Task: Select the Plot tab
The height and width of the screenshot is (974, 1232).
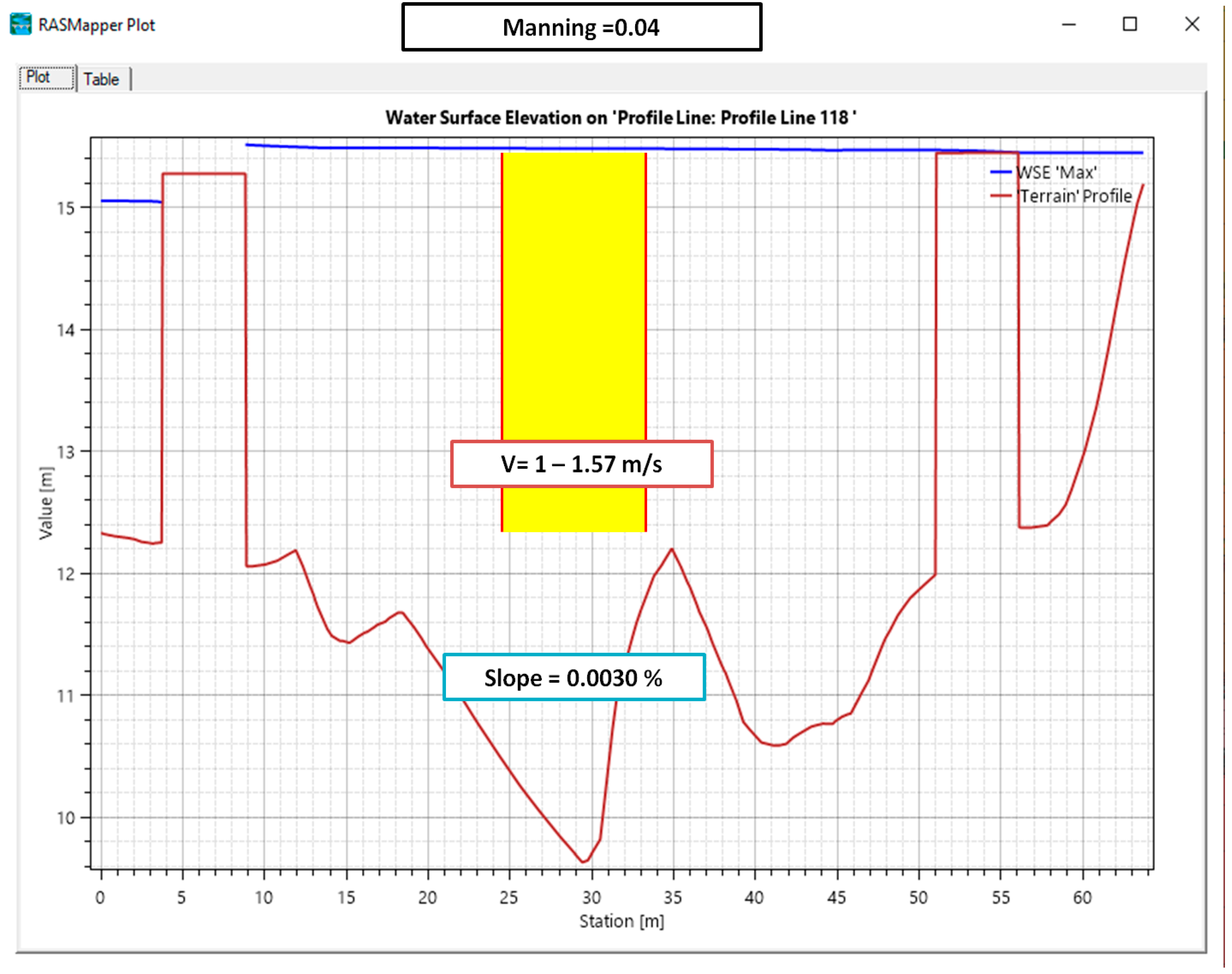Action: coord(38,78)
